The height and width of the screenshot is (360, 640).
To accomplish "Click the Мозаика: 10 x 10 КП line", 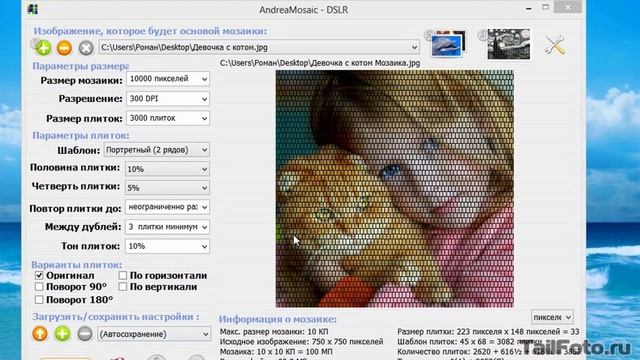I will point(276,351).
